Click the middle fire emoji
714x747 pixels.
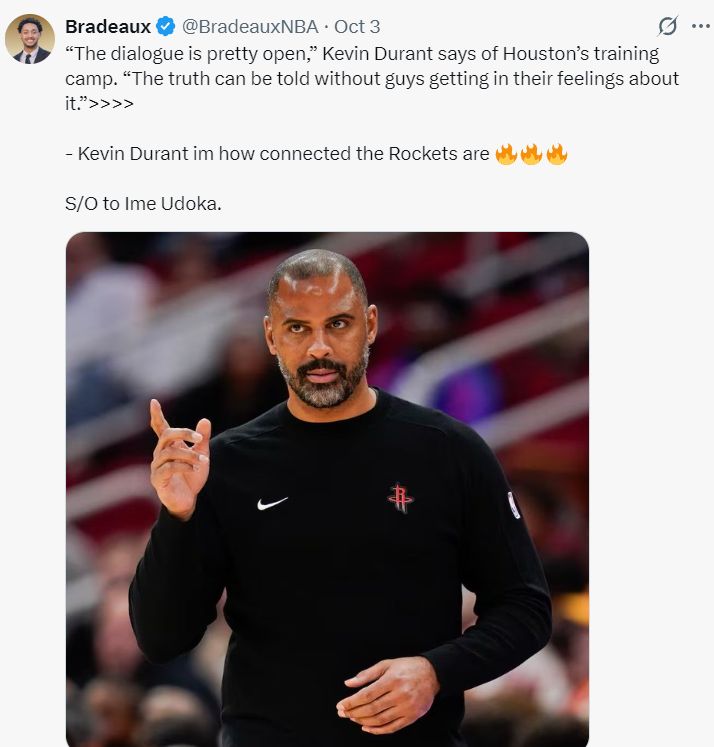pyautogui.click(x=531, y=155)
